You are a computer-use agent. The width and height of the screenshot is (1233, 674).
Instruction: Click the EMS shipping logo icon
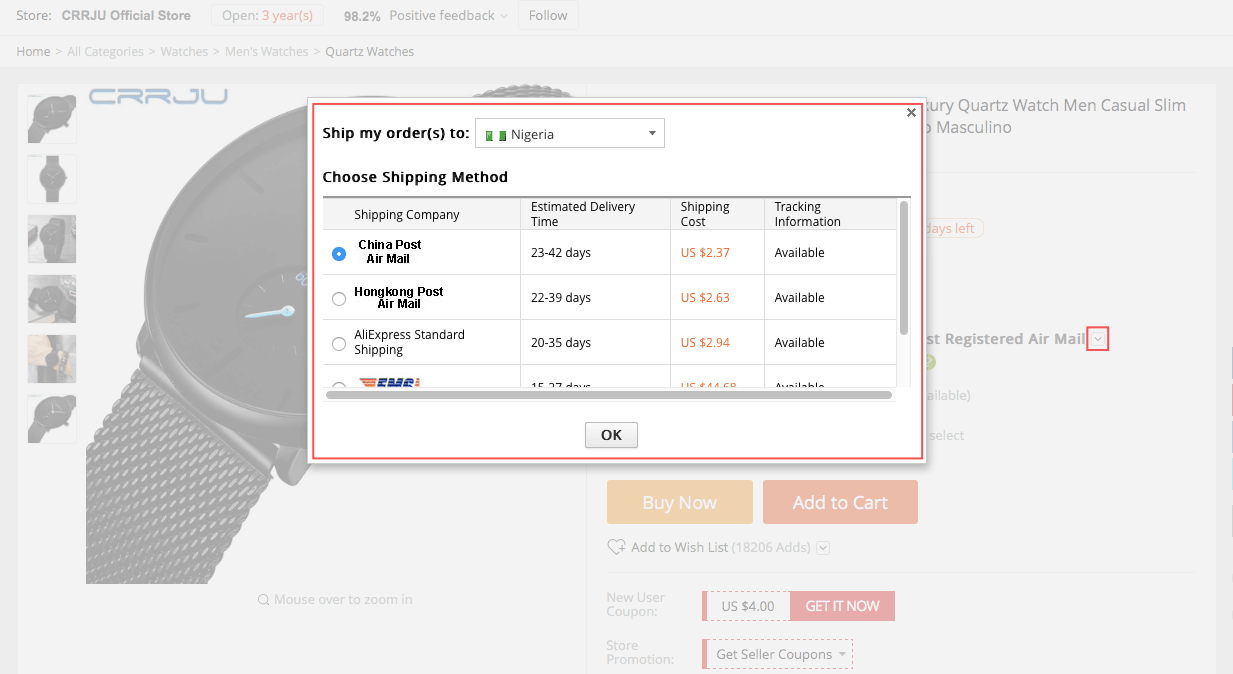389,383
